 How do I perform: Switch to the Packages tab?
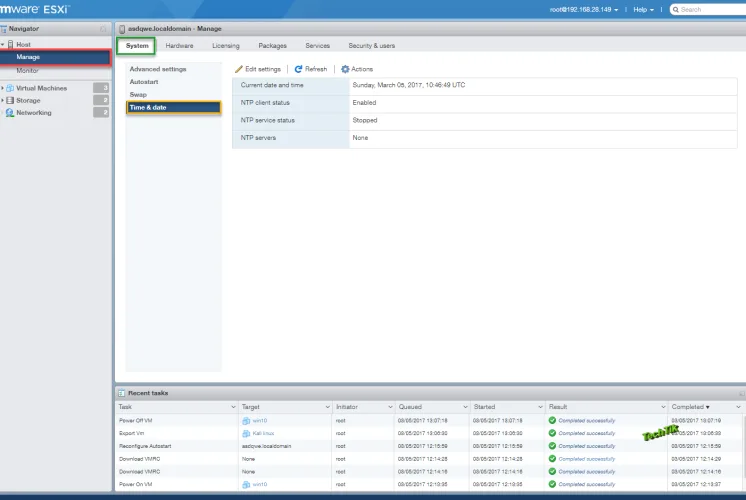[272, 46]
